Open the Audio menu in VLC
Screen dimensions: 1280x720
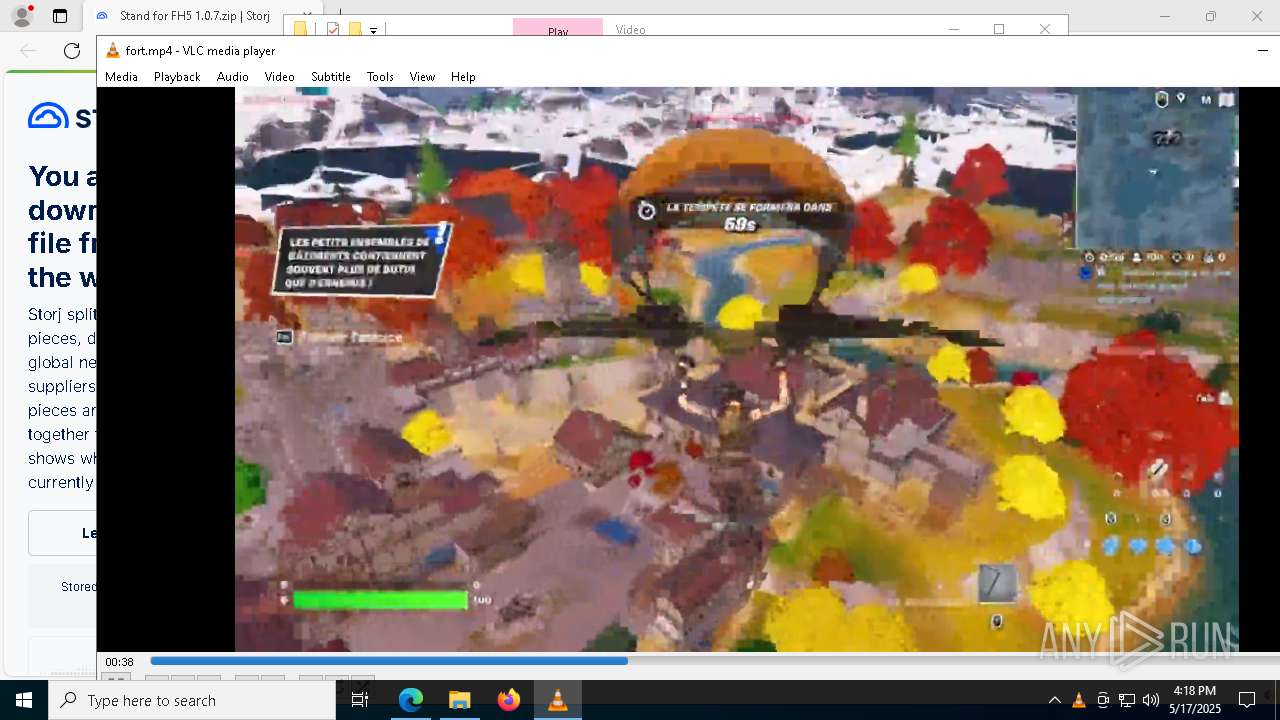pos(232,77)
